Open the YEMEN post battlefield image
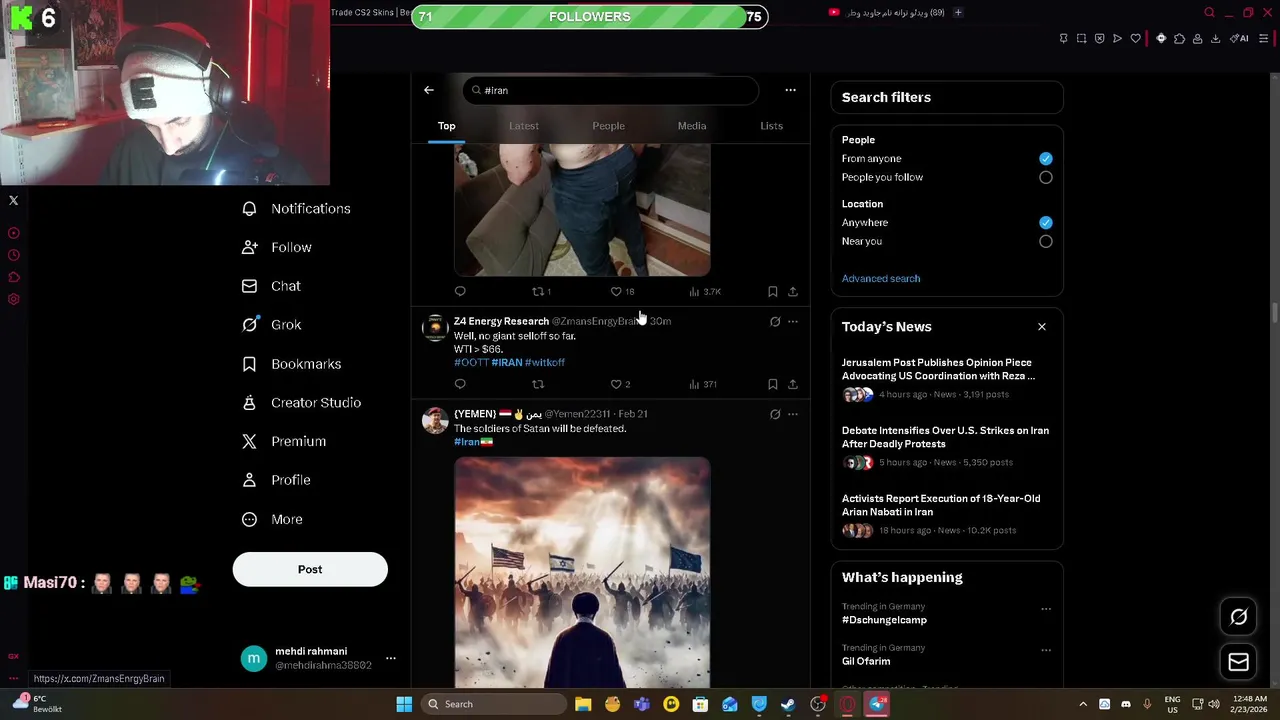Screen dimensions: 1280x720 [x=582, y=573]
